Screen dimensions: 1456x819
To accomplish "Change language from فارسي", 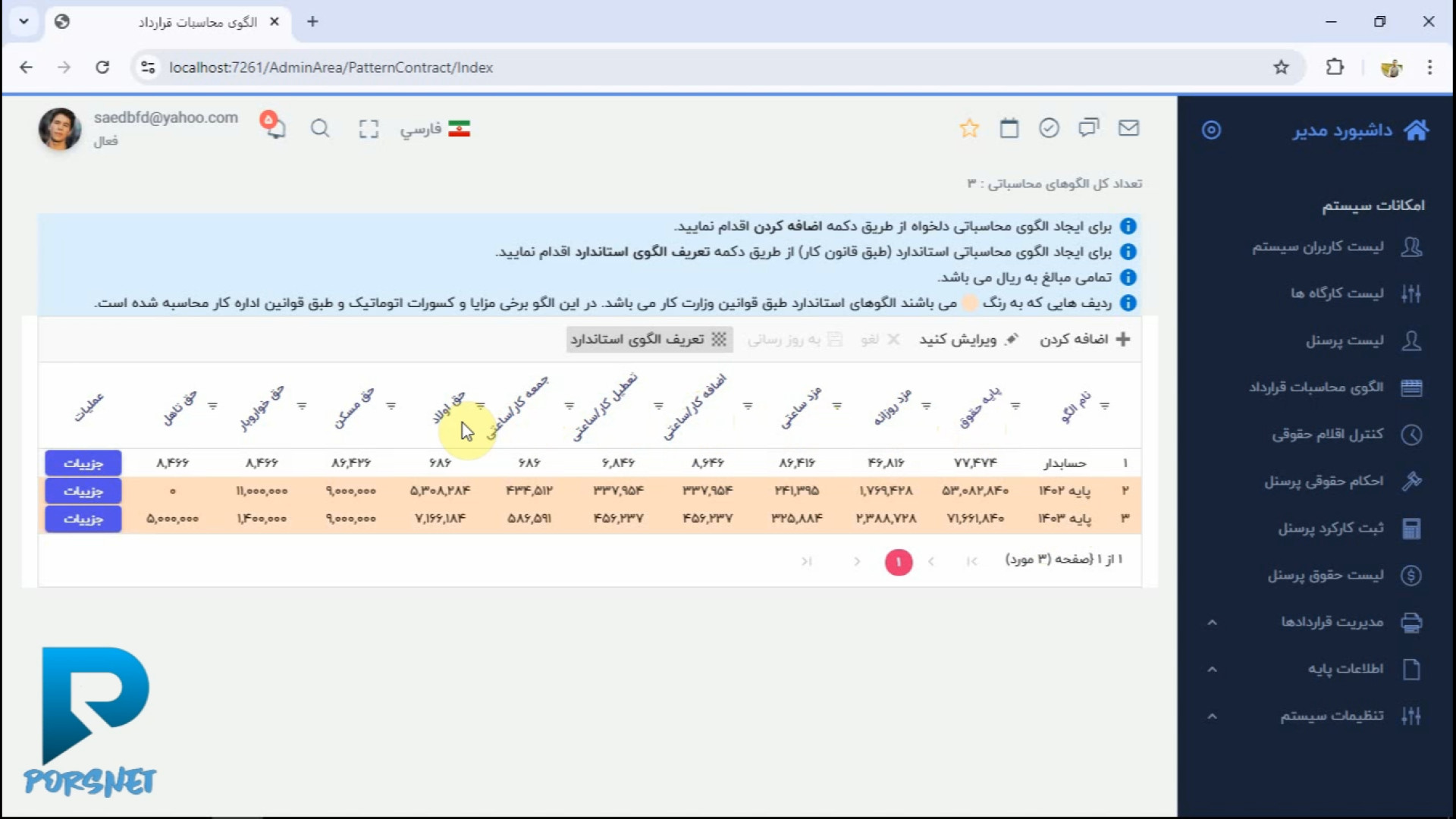I will 435,129.
